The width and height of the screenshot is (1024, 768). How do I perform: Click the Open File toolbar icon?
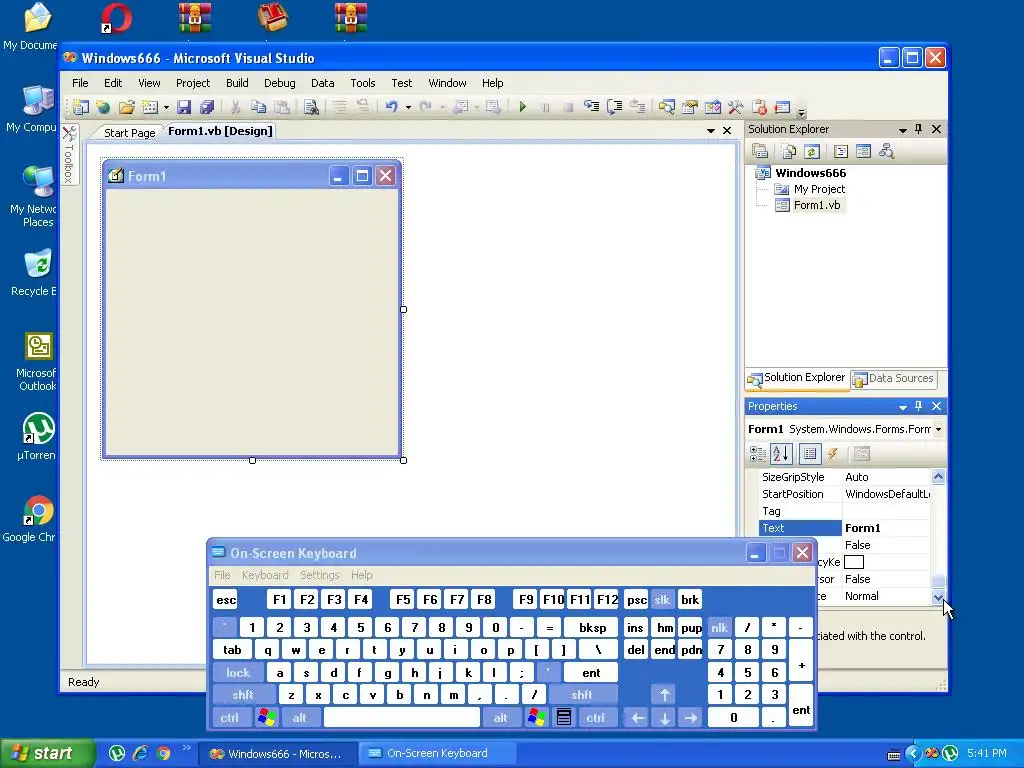point(127,107)
